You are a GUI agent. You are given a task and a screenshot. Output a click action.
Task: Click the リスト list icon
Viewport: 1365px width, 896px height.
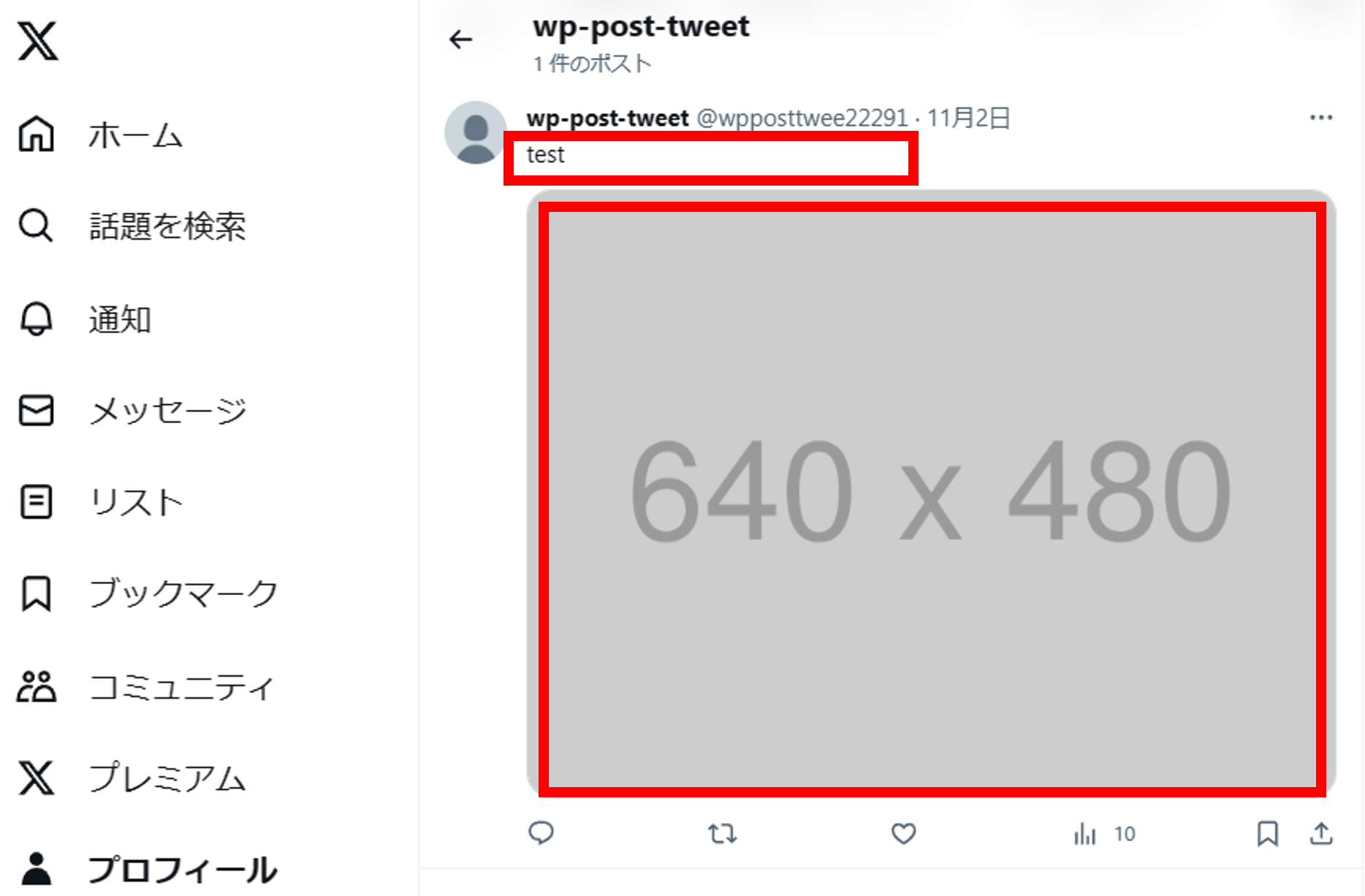(37, 502)
